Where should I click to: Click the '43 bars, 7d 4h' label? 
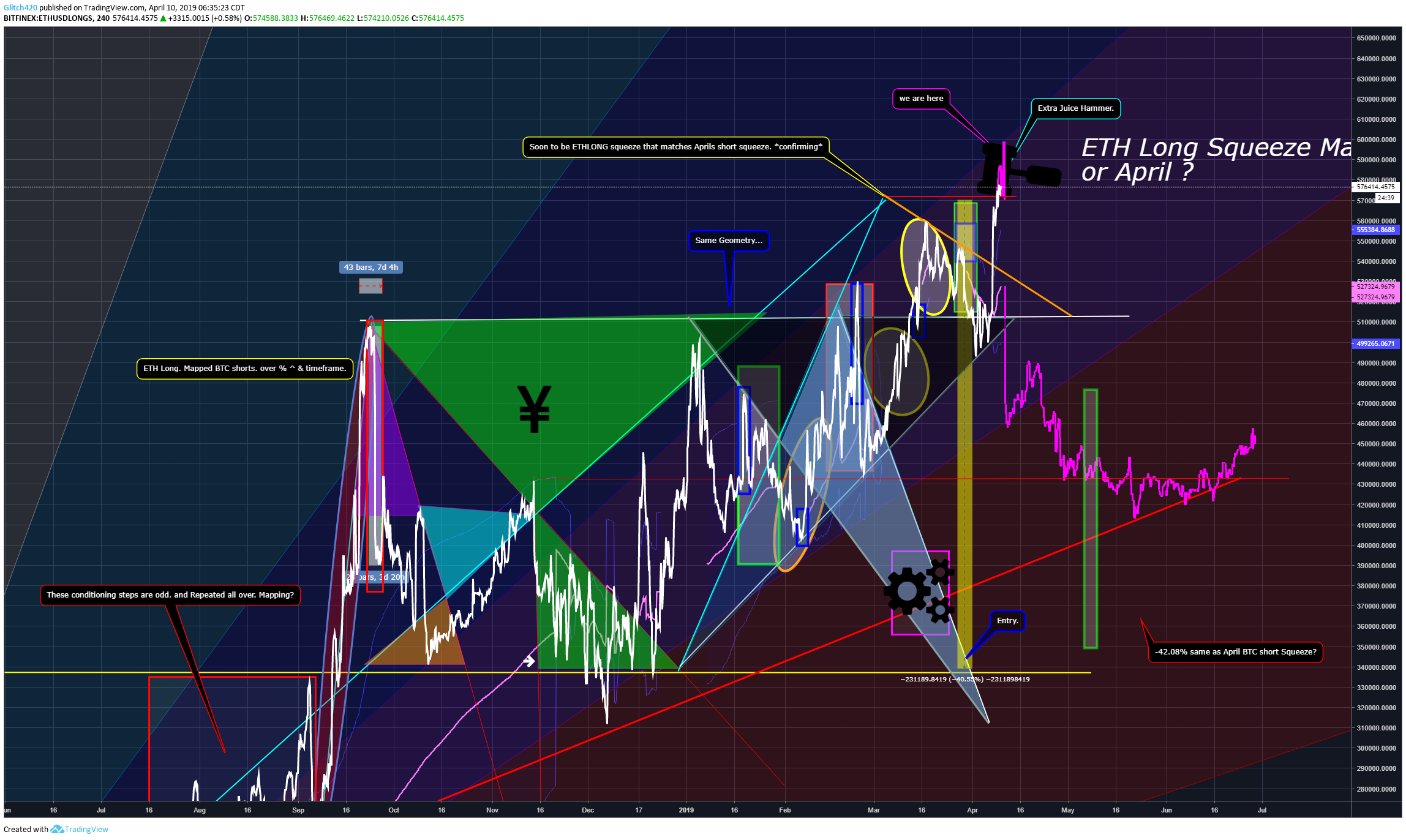[370, 268]
